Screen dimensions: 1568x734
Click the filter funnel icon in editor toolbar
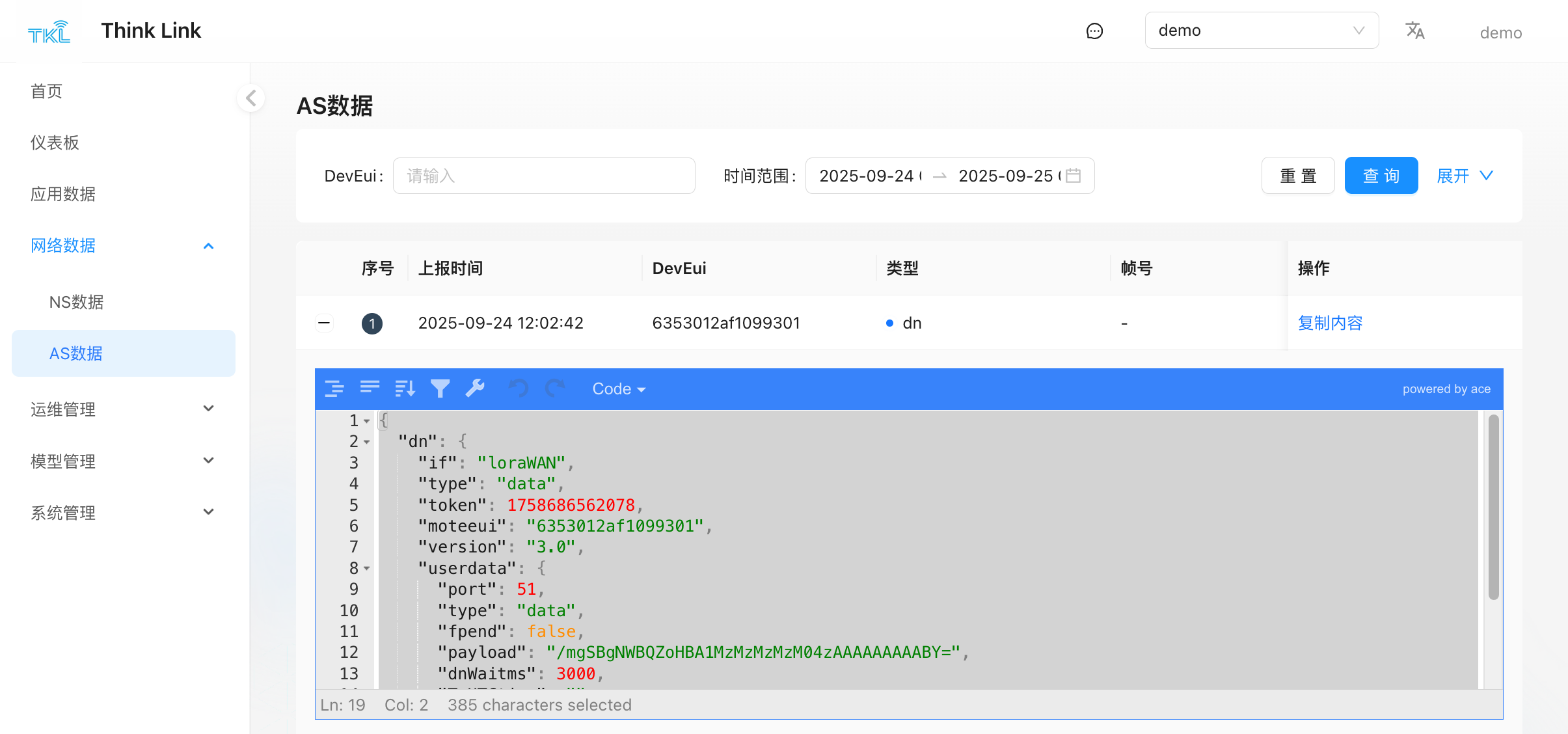click(x=440, y=388)
